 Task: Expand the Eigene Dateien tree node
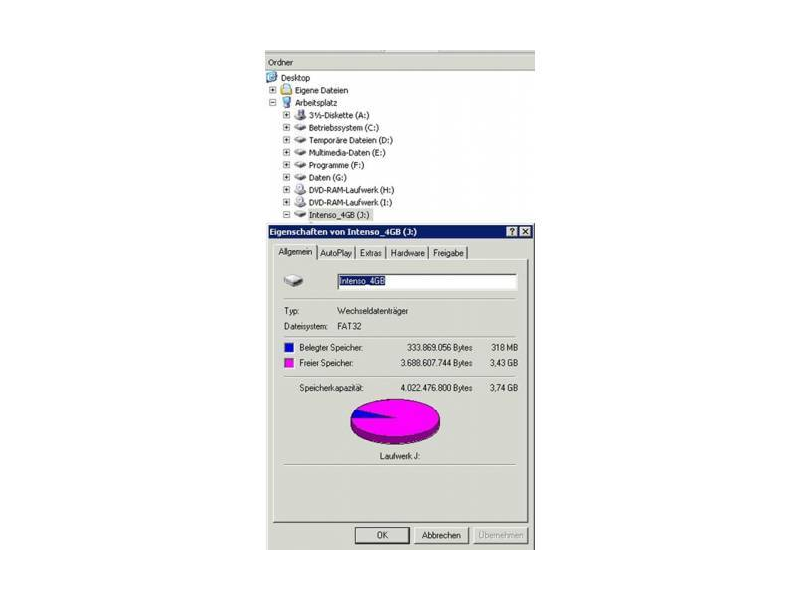pyautogui.click(x=272, y=90)
